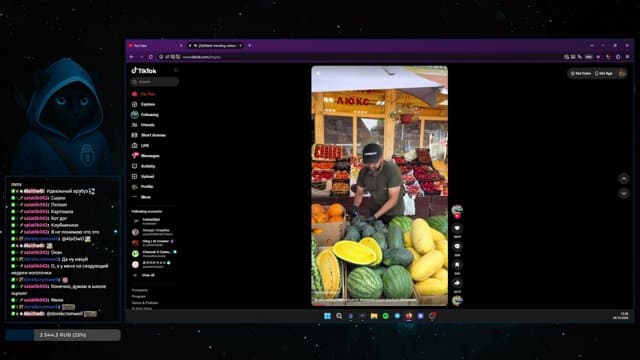The width and height of the screenshot is (640, 360).
Task: Open File Explorer from taskbar
Action: click(374, 316)
